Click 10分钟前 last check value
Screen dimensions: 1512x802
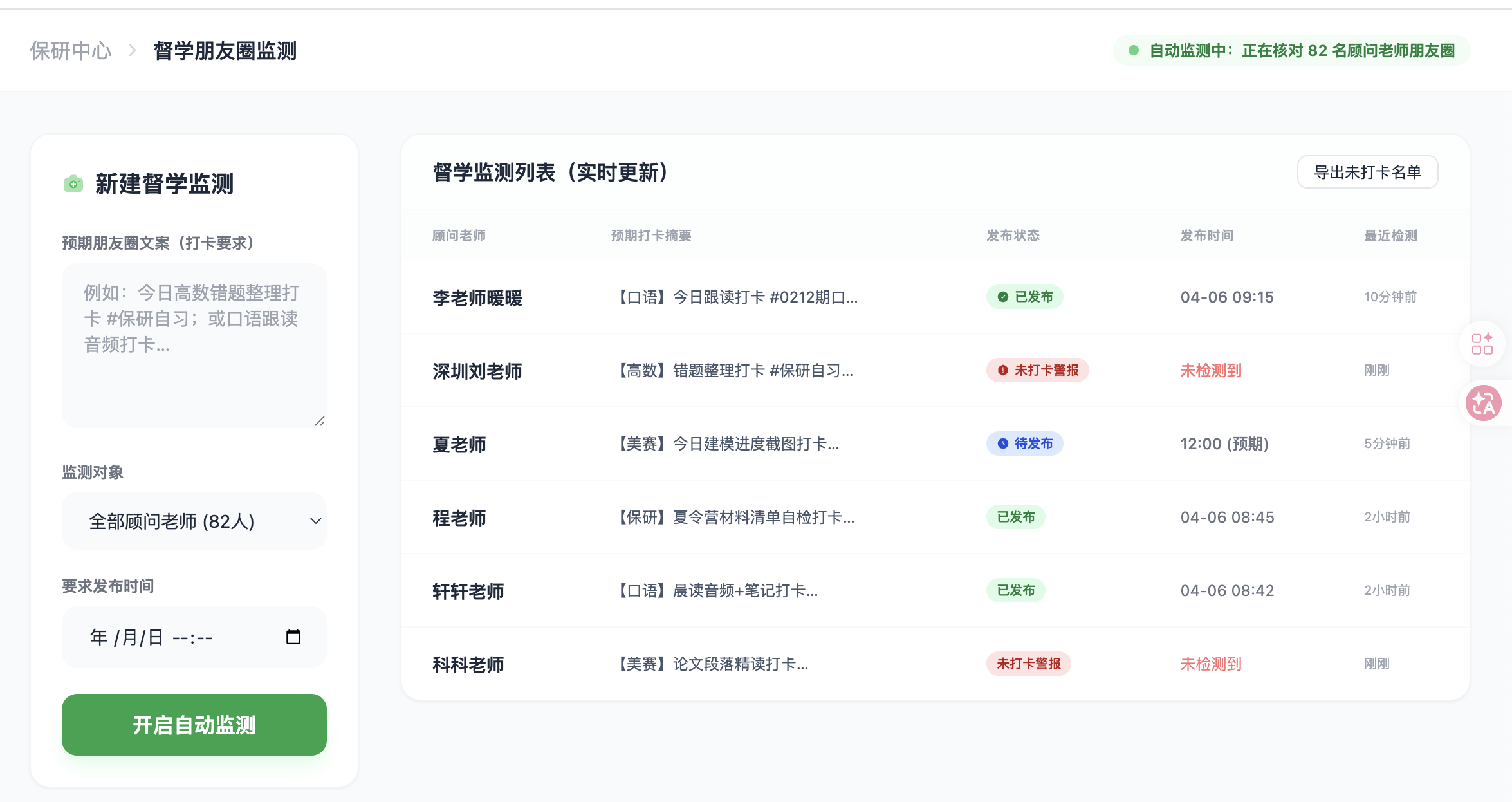point(1390,297)
